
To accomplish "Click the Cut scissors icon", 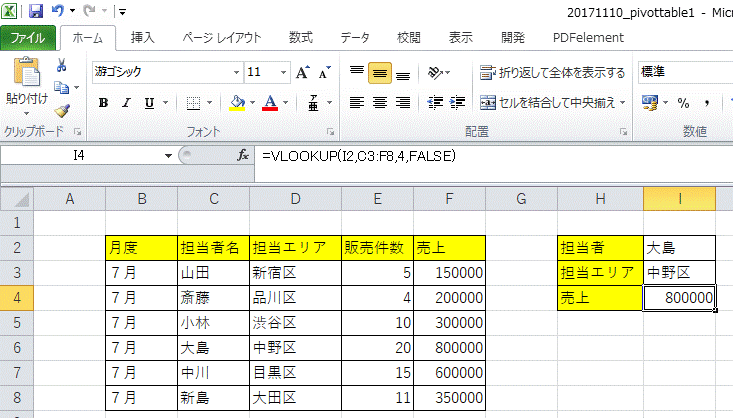I will pos(62,65).
